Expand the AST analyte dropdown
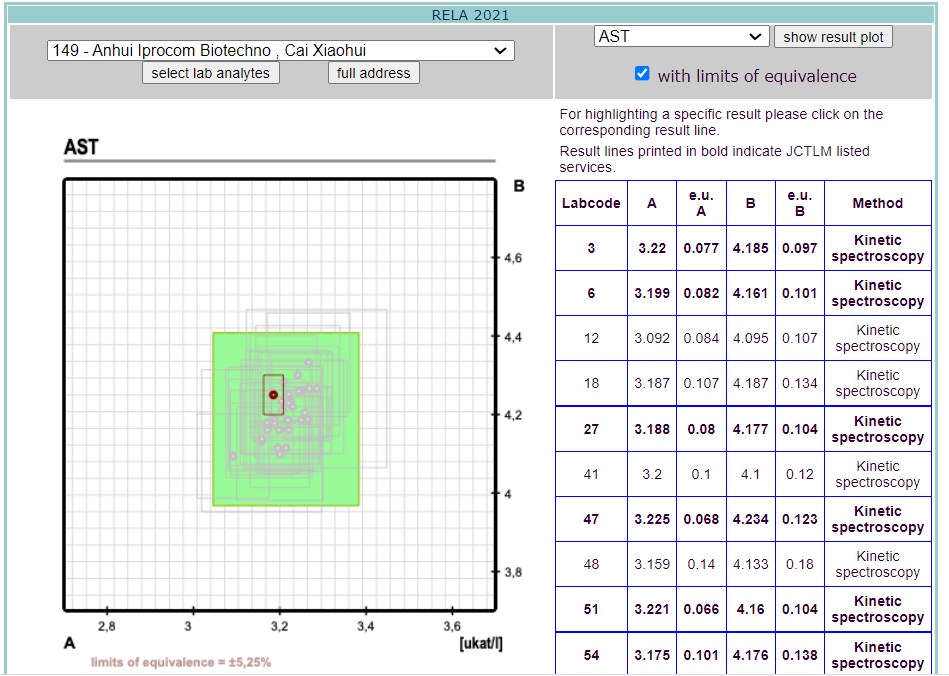 (681, 37)
